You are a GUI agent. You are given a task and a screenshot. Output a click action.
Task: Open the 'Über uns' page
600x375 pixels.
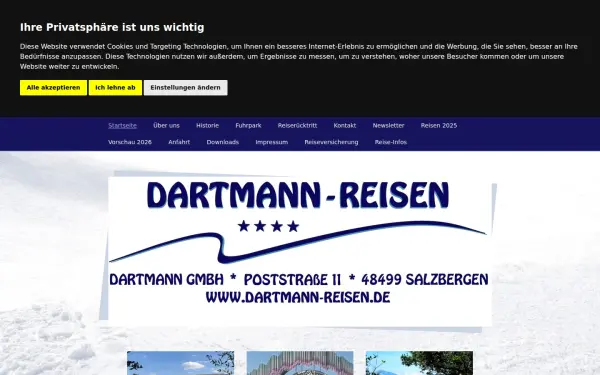166,126
